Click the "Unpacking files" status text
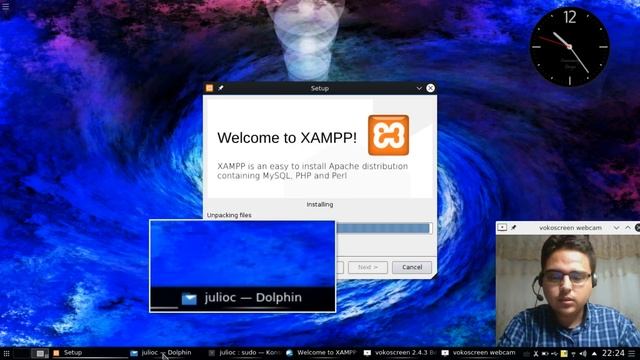Screen dimensions: 640x360 tap(229, 215)
